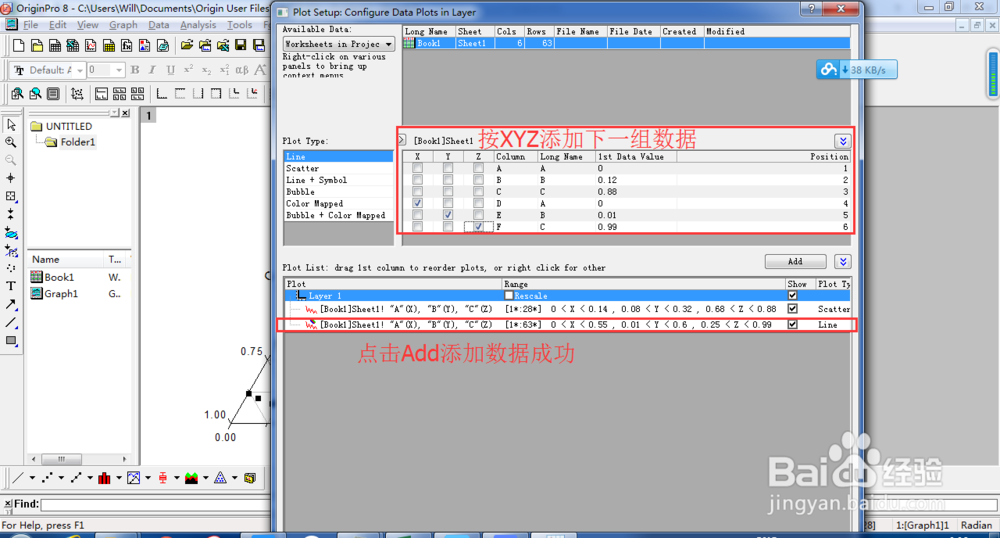Click the arrow left of [Book1]Sheet1
This screenshot has width=1000, height=538.
click(402, 140)
